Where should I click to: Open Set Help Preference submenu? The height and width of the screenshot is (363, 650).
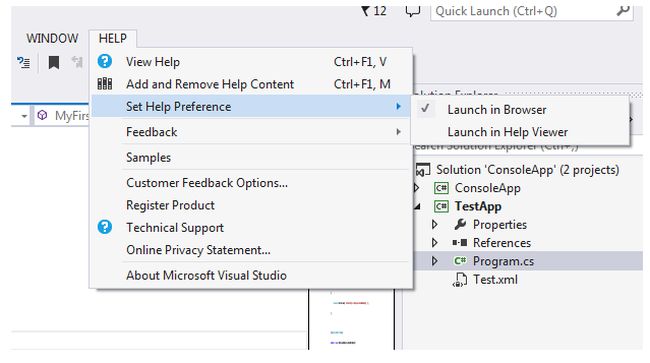click(x=251, y=106)
